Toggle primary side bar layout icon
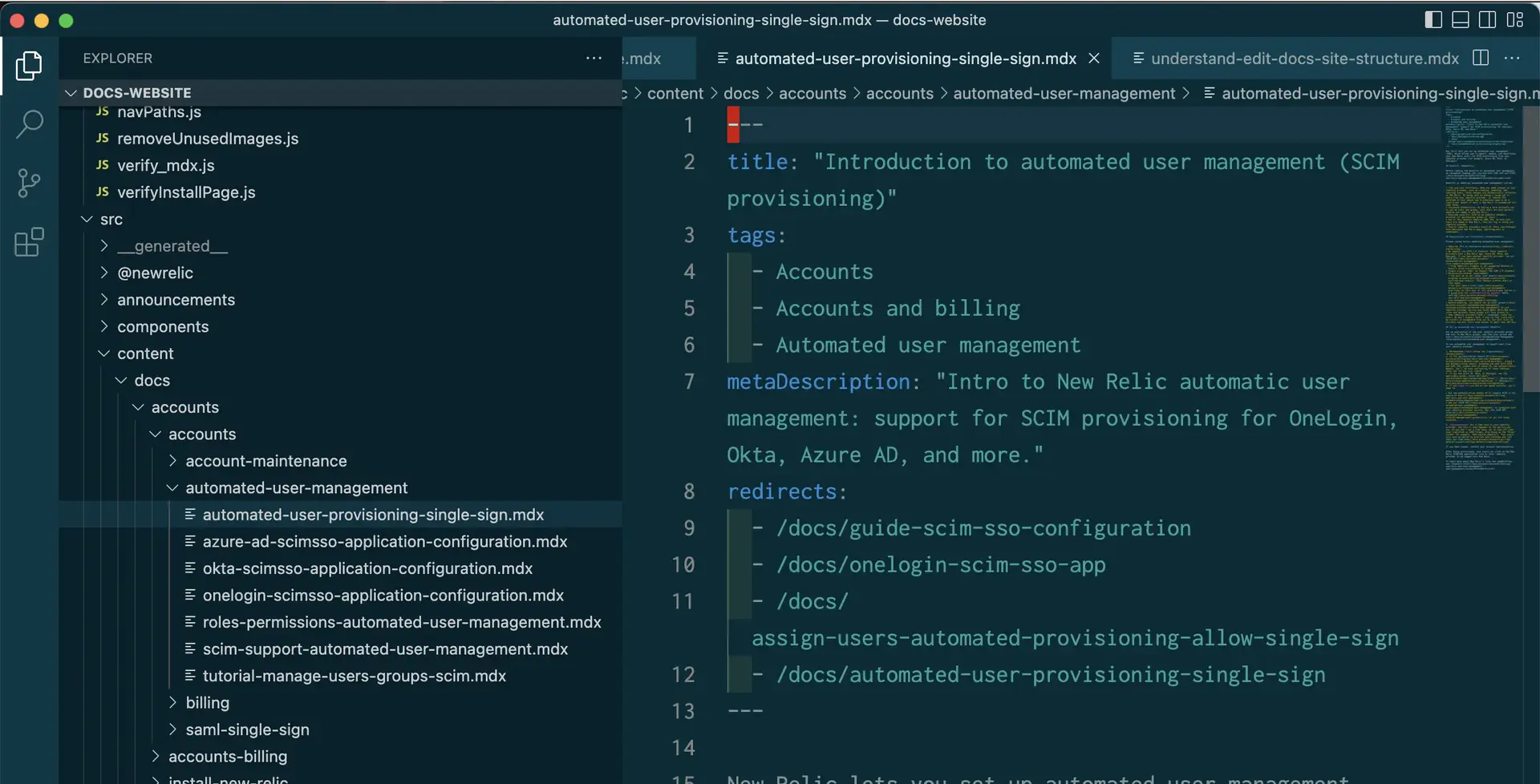Viewport: 1540px width, 784px height. pos(1433,20)
